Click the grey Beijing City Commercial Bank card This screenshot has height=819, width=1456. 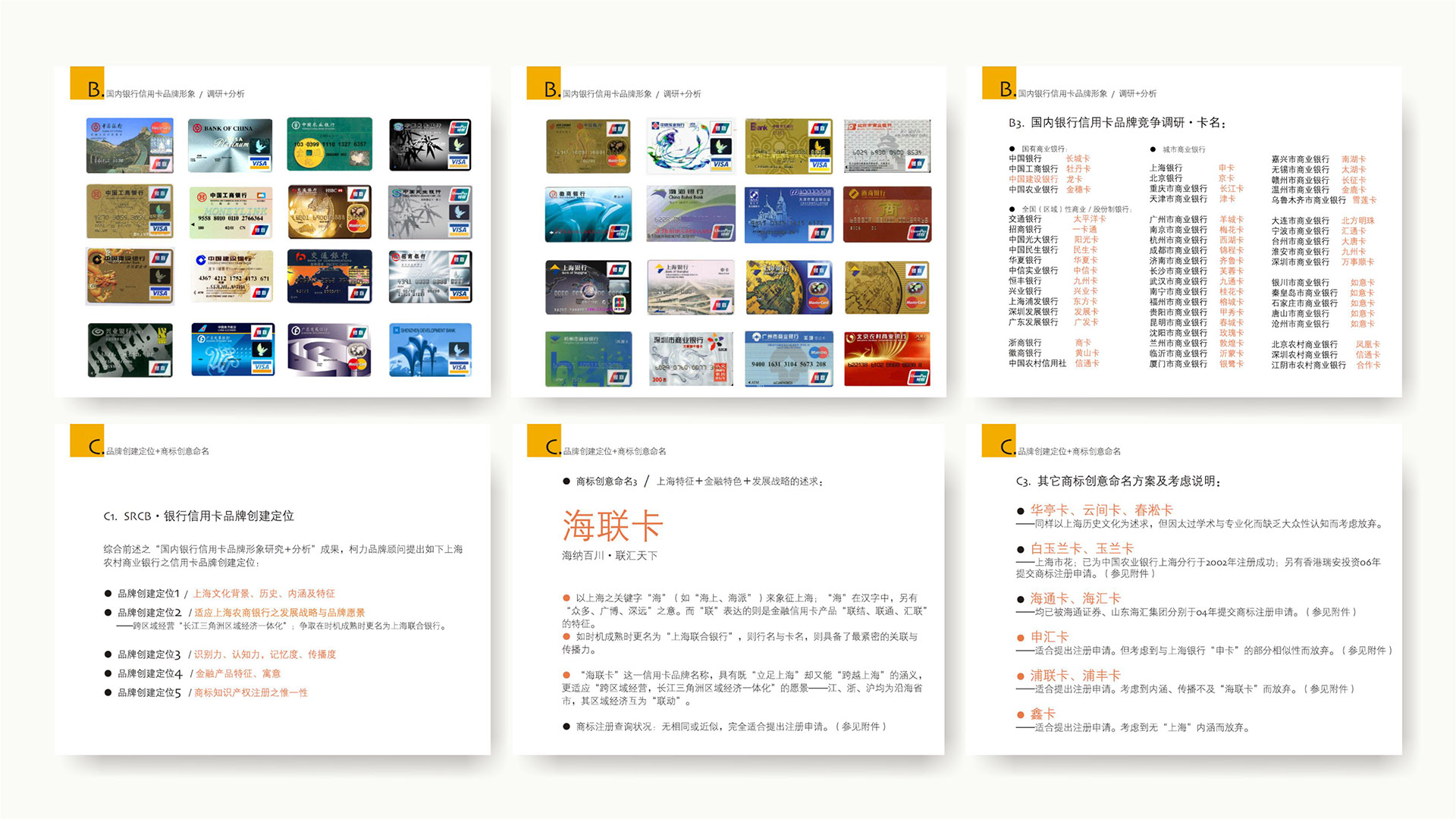point(887,146)
